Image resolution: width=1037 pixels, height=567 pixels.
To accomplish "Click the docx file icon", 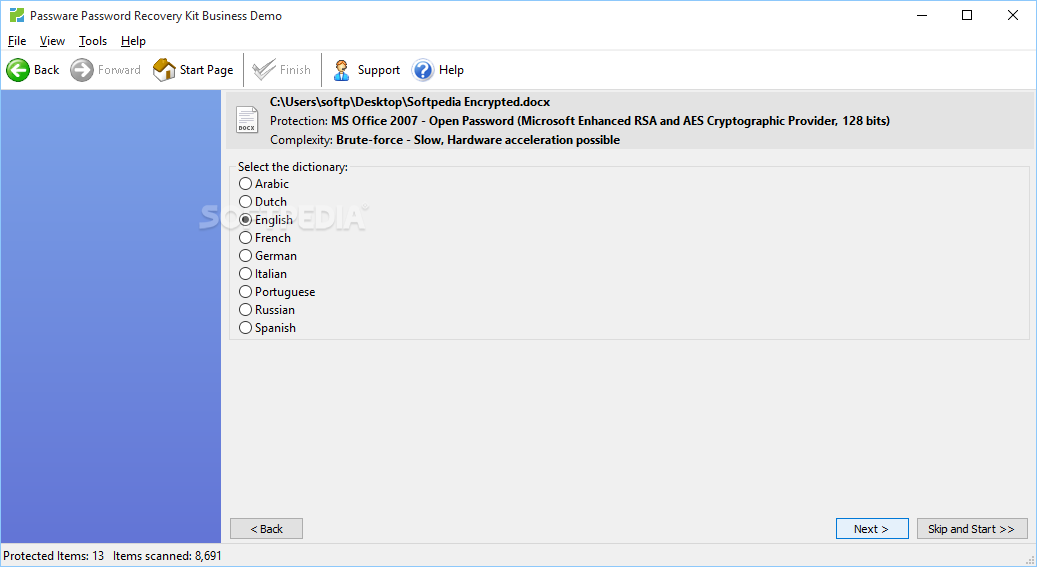I will [247, 120].
